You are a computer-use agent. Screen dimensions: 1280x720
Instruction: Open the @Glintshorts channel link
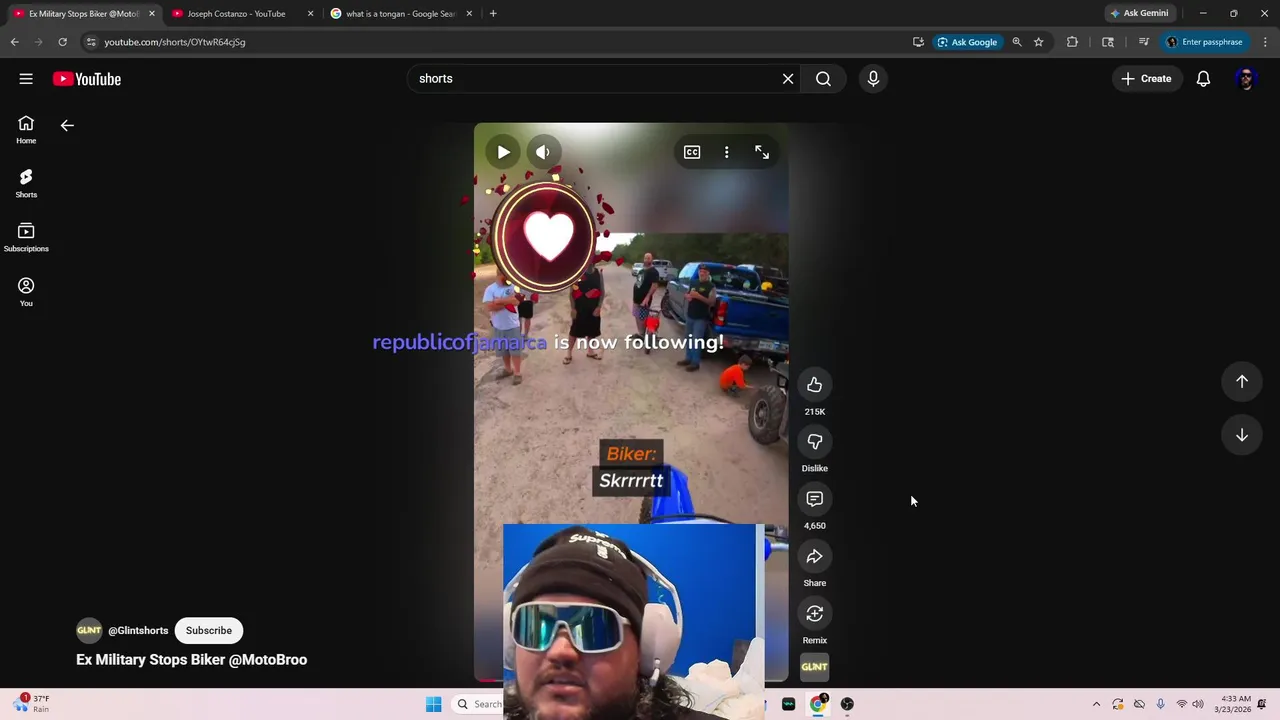(x=138, y=630)
